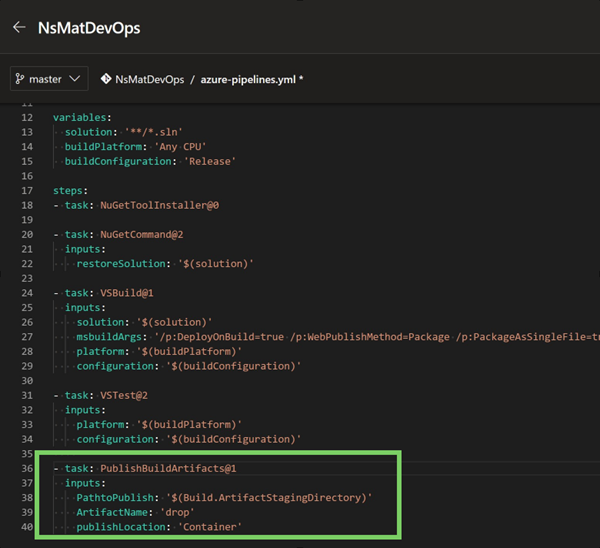Open the NsMatDevOps repository breadcrumb link

coord(150,80)
